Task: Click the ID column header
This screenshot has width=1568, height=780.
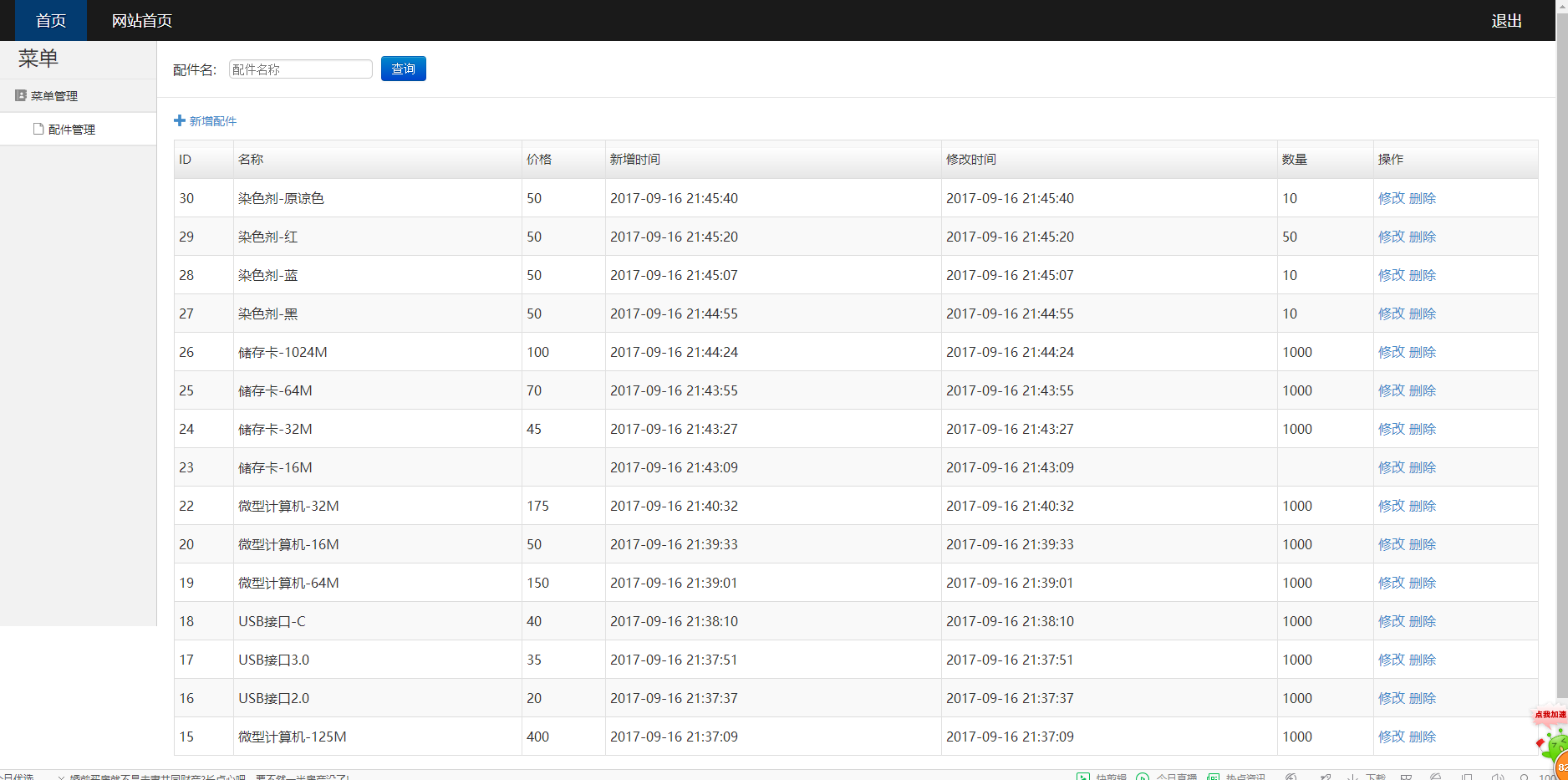Action: (x=204, y=160)
